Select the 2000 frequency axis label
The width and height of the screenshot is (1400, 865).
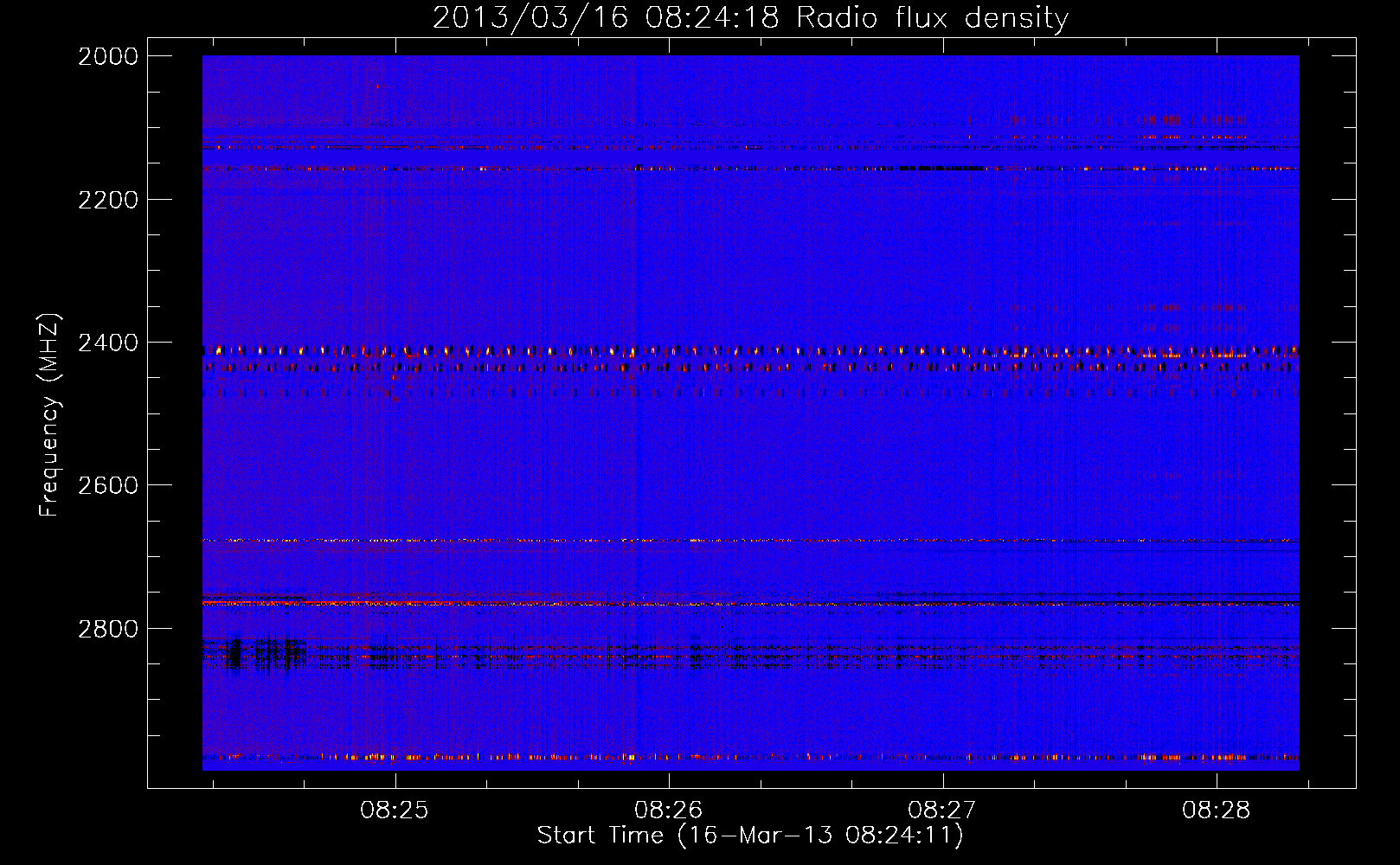pos(108,56)
